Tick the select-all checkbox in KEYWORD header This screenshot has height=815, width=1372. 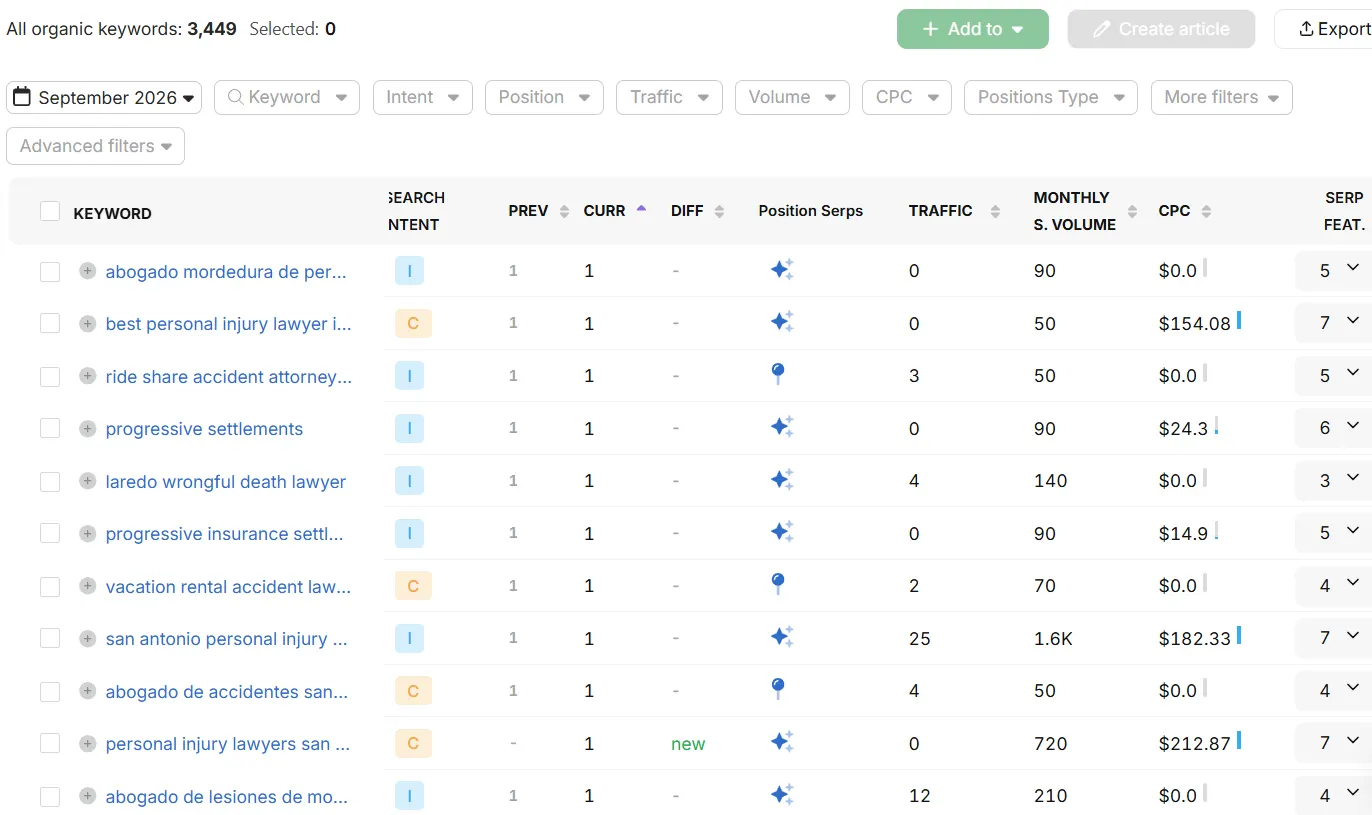(50, 212)
